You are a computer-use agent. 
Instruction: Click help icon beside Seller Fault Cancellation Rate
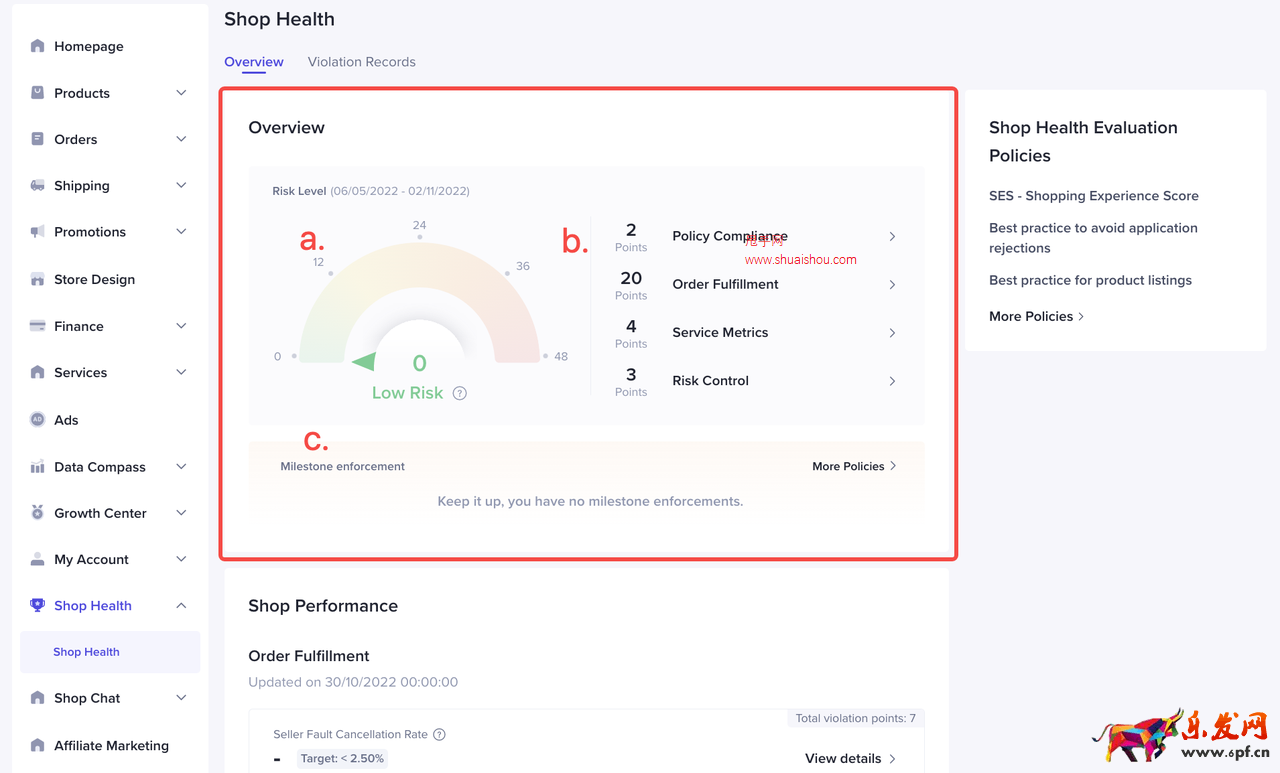[439, 734]
